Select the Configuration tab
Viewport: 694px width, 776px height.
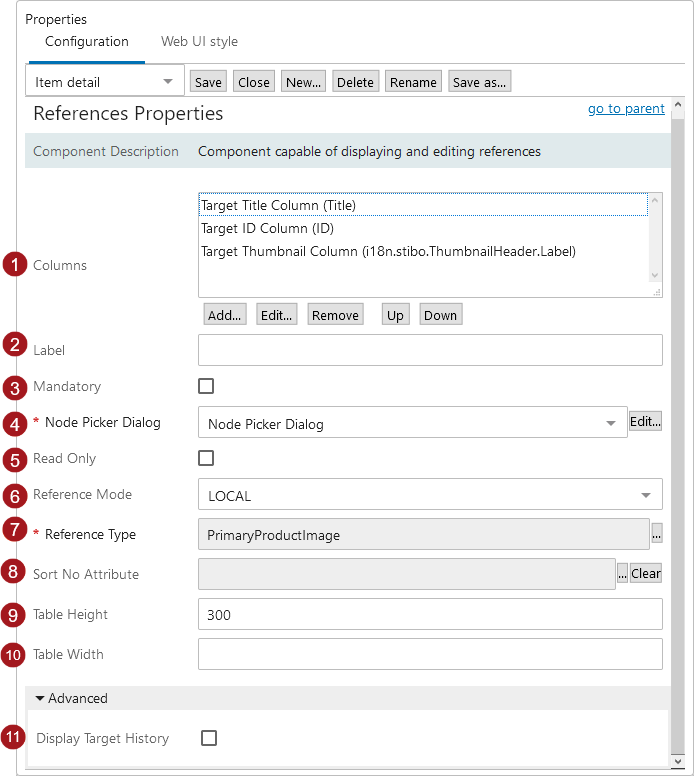pos(87,42)
